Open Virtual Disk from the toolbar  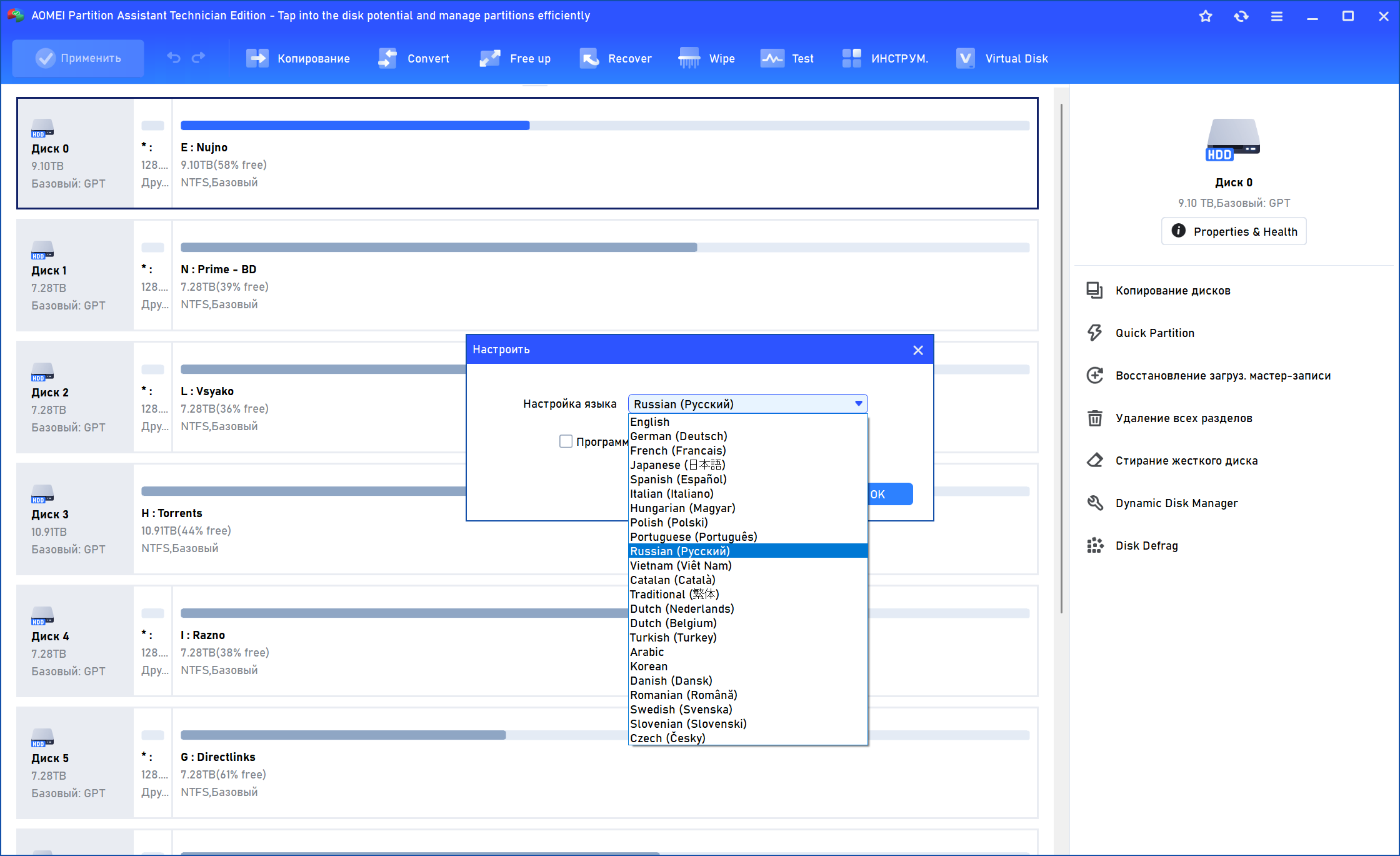tap(1002, 58)
